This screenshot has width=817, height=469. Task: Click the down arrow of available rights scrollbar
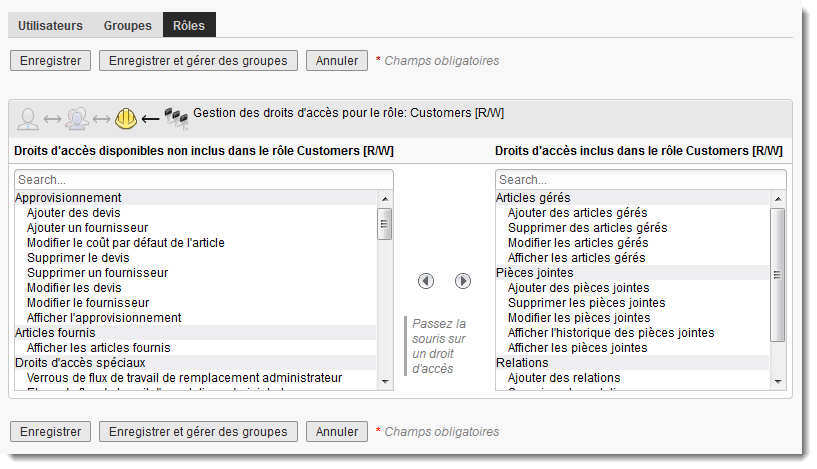coord(385,382)
